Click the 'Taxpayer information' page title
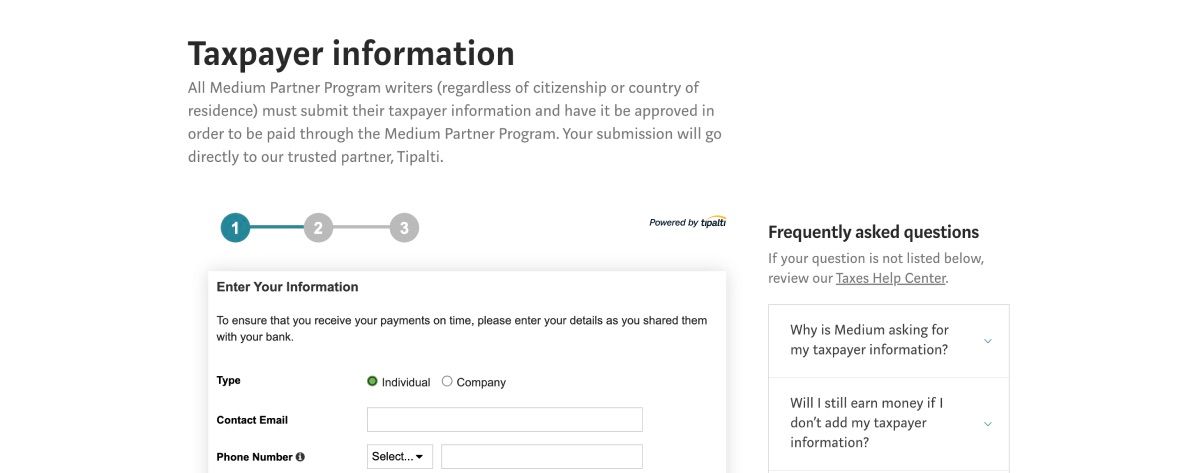1200x473 pixels. tap(351, 53)
